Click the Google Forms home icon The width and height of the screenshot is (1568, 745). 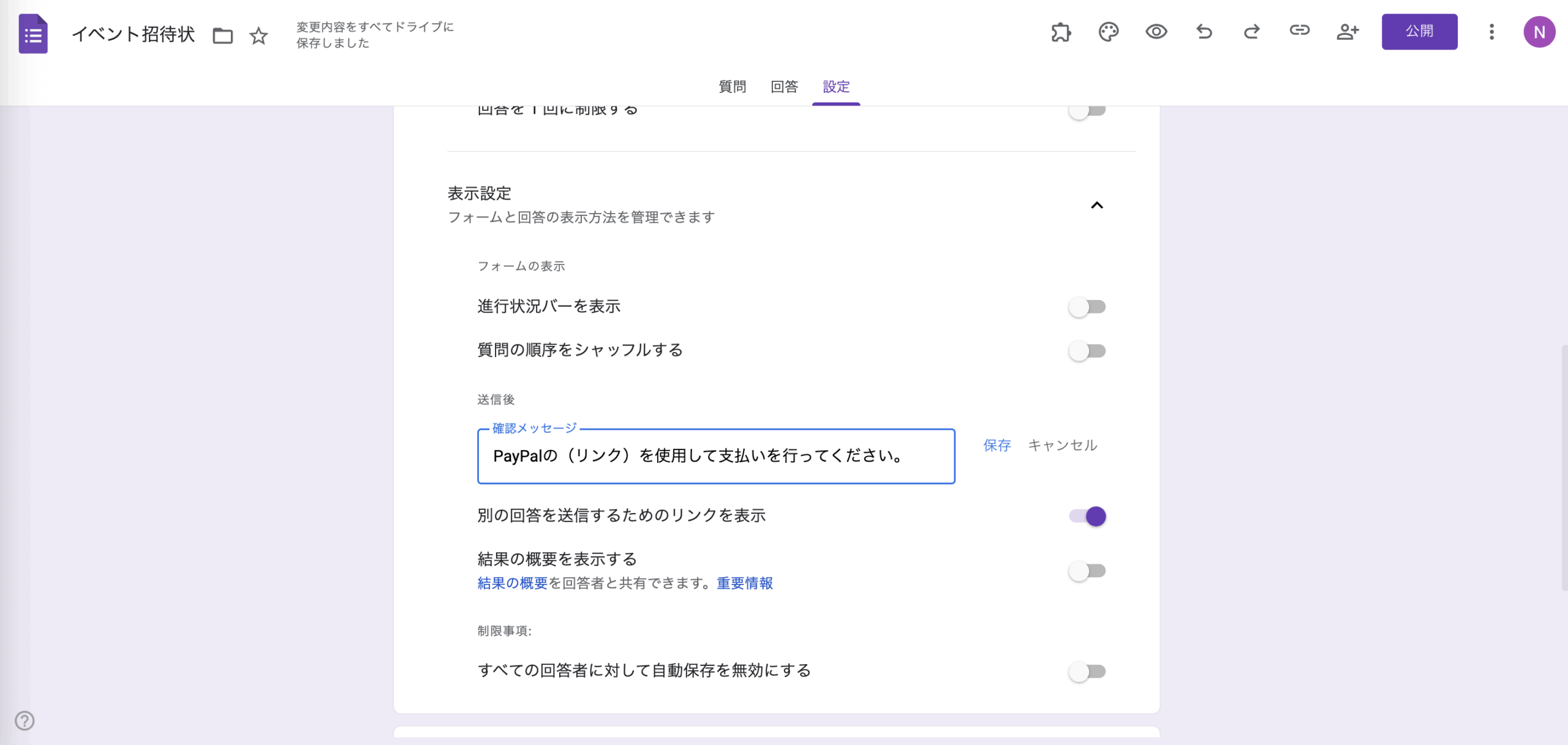[33, 34]
